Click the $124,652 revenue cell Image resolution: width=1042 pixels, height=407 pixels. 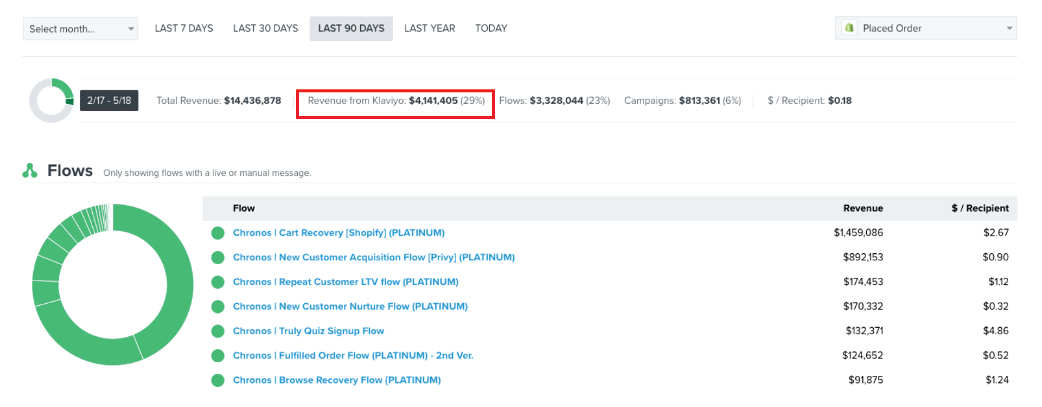pos(863,356)
